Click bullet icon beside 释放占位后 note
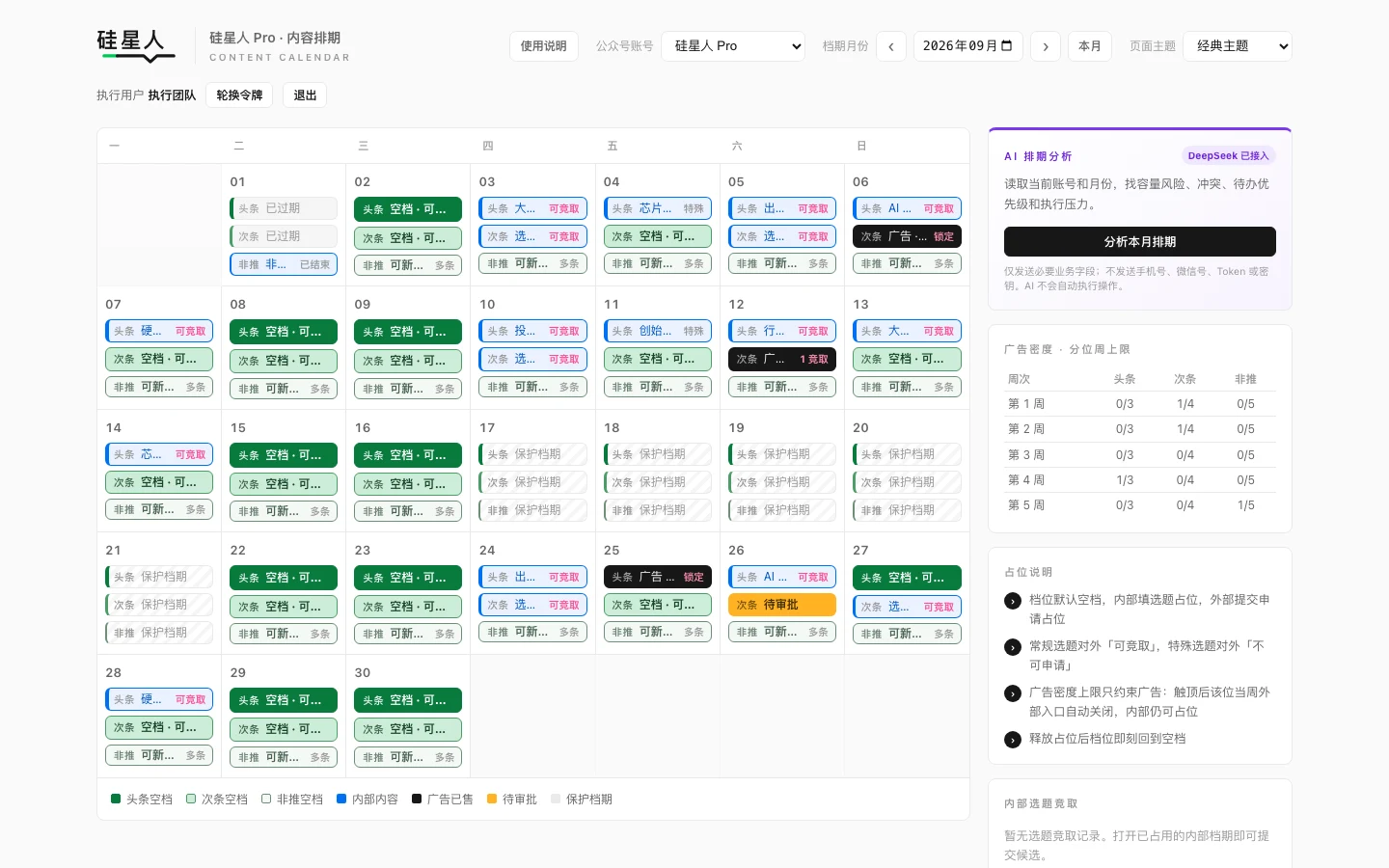Screen dimensions: 1389x868 [x=1013, y=740]
